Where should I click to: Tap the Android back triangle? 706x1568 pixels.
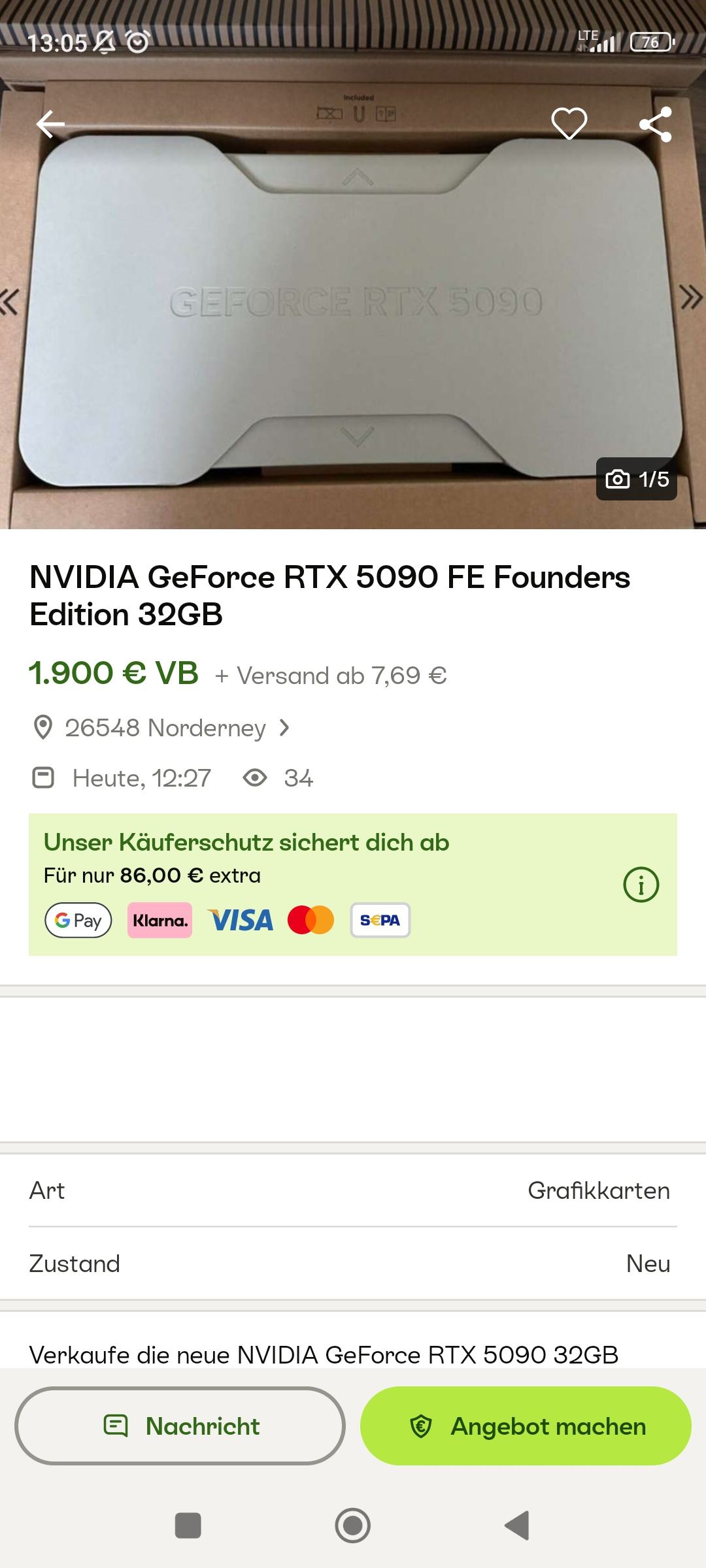click(517, 1526)
